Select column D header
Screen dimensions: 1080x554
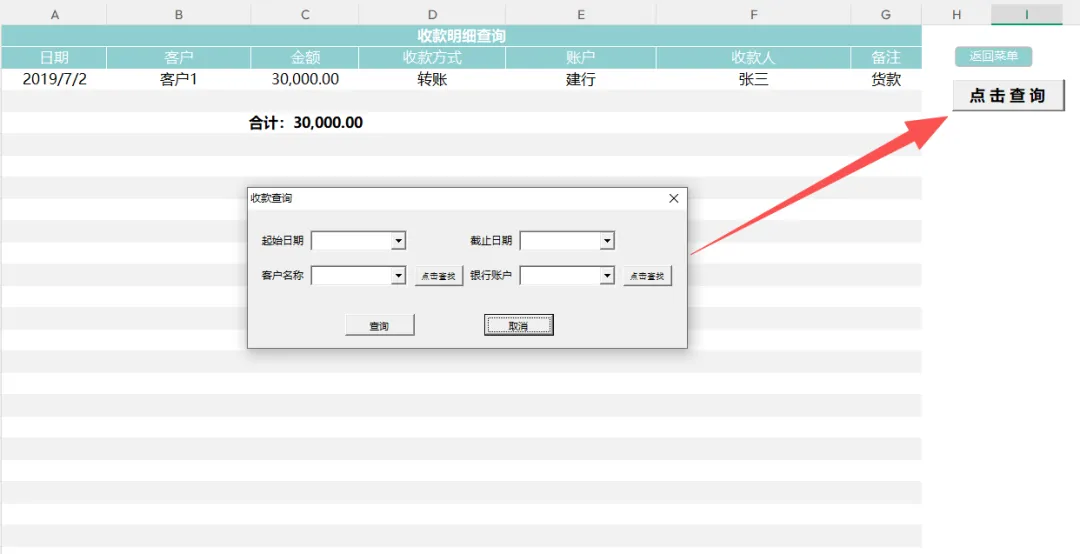pos(432,14)
